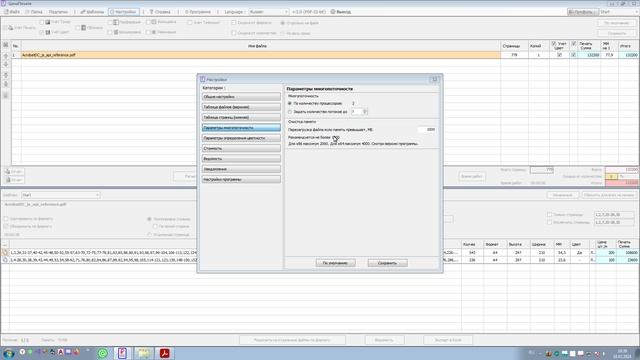Select Видимость category in settings dialog

pyautogui.click(x=241, y=159)
